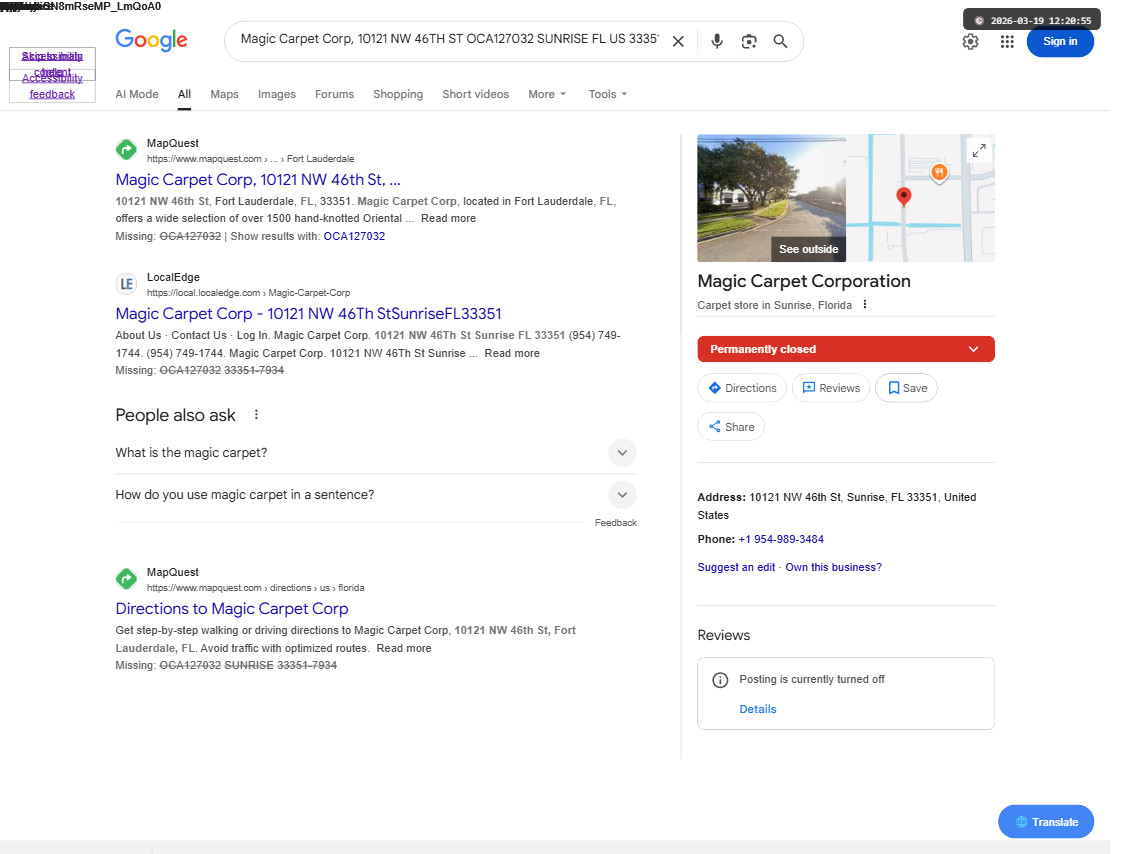Viewport: 1124px width, 854px height.
Task: Expand 'How do you use magic carpet in a sentence?'
Action: click(x=376, y=495)
